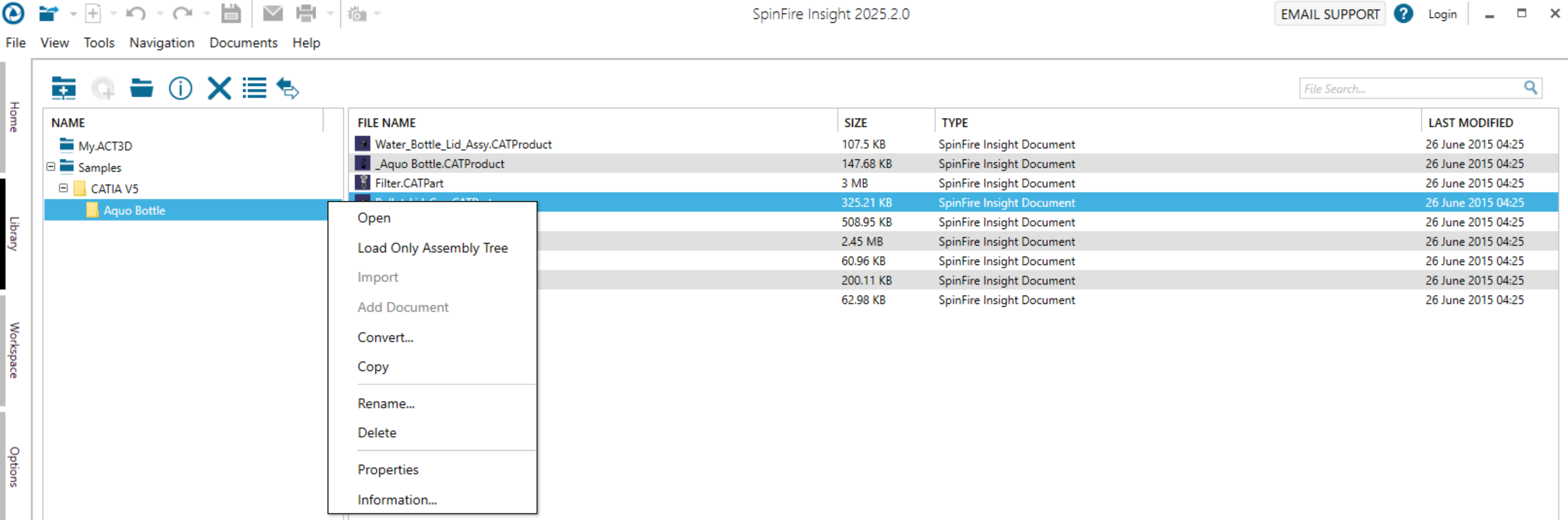Click the blue open folder toolbar icon
The image size is (1568, 520).
point(141,88)
